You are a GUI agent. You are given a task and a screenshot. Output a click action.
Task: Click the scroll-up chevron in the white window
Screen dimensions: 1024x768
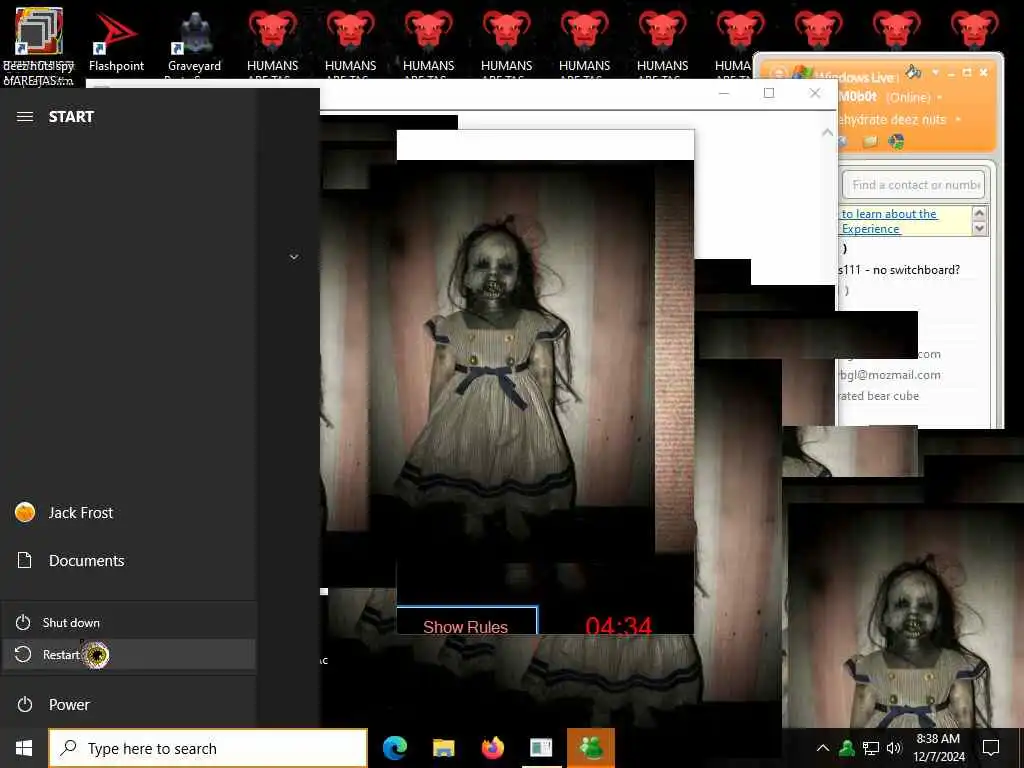coord(827,133)
